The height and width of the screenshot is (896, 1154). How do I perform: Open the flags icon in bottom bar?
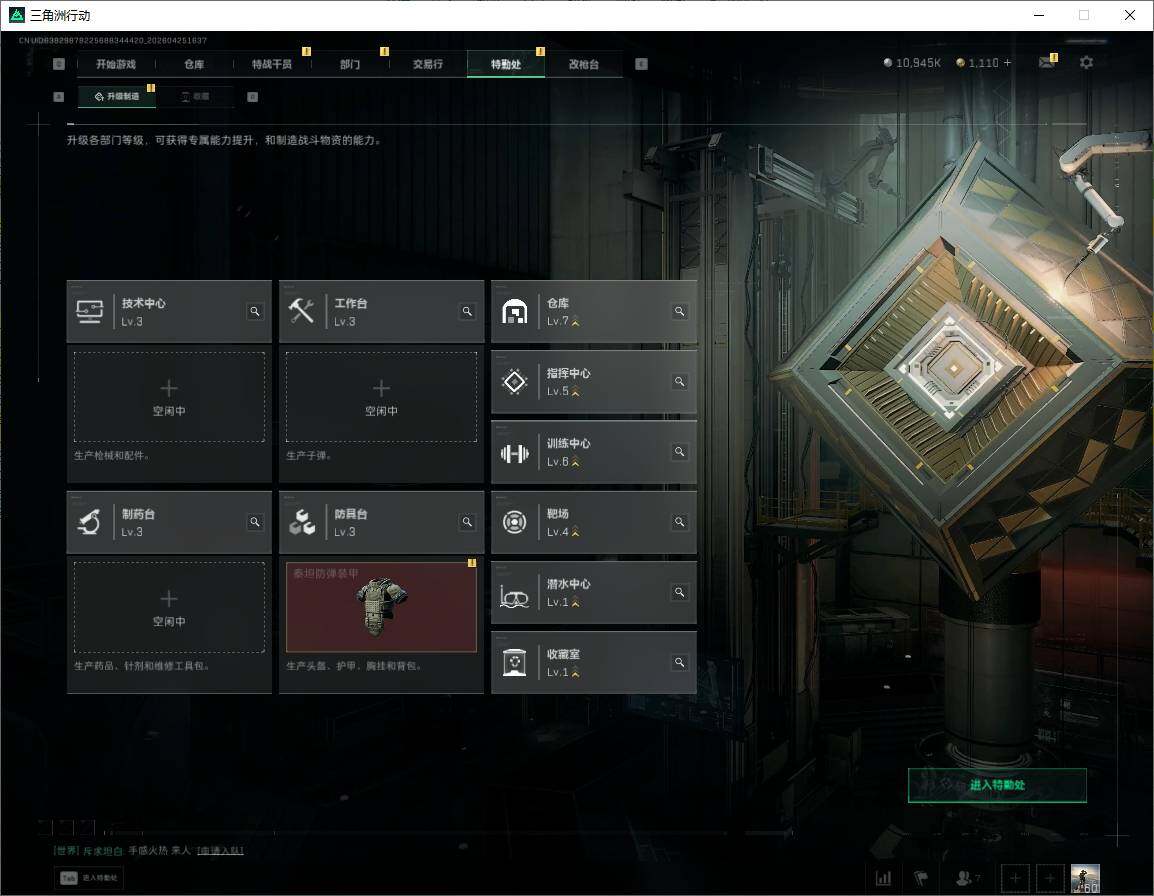[921, 878]
